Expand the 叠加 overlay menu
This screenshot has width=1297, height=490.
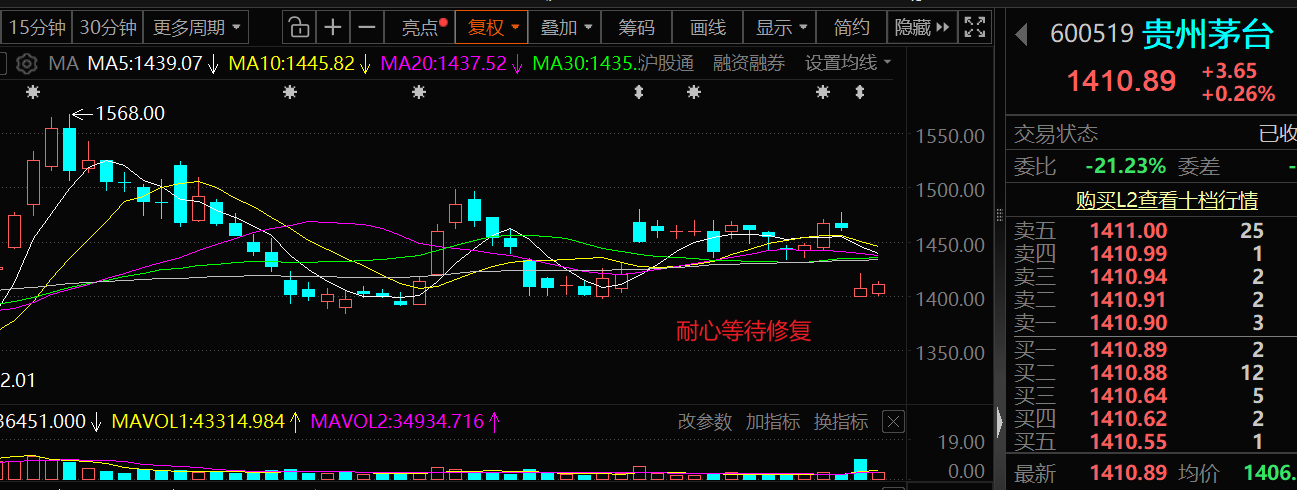tap(566, 27)
